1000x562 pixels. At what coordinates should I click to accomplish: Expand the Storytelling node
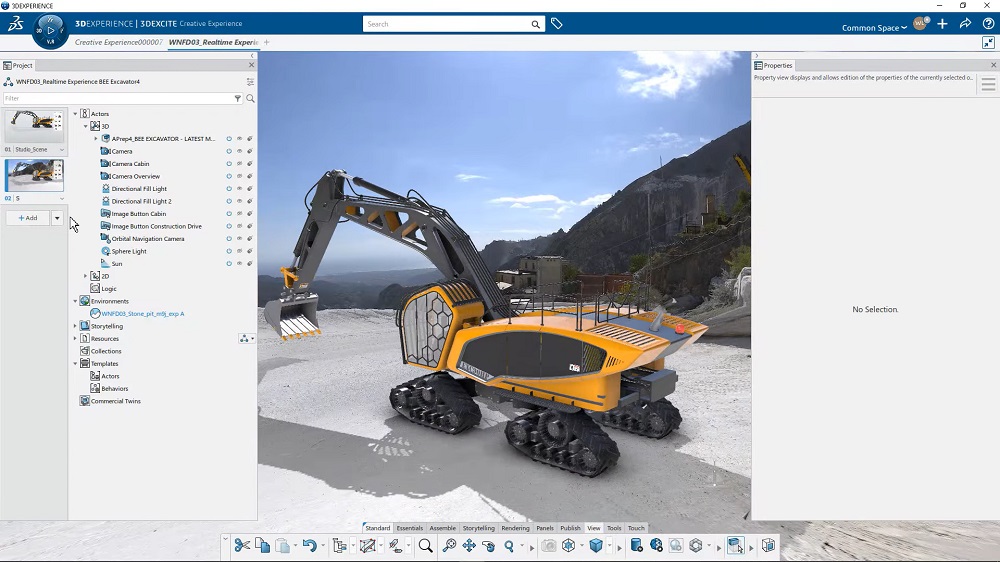(75, 326)
